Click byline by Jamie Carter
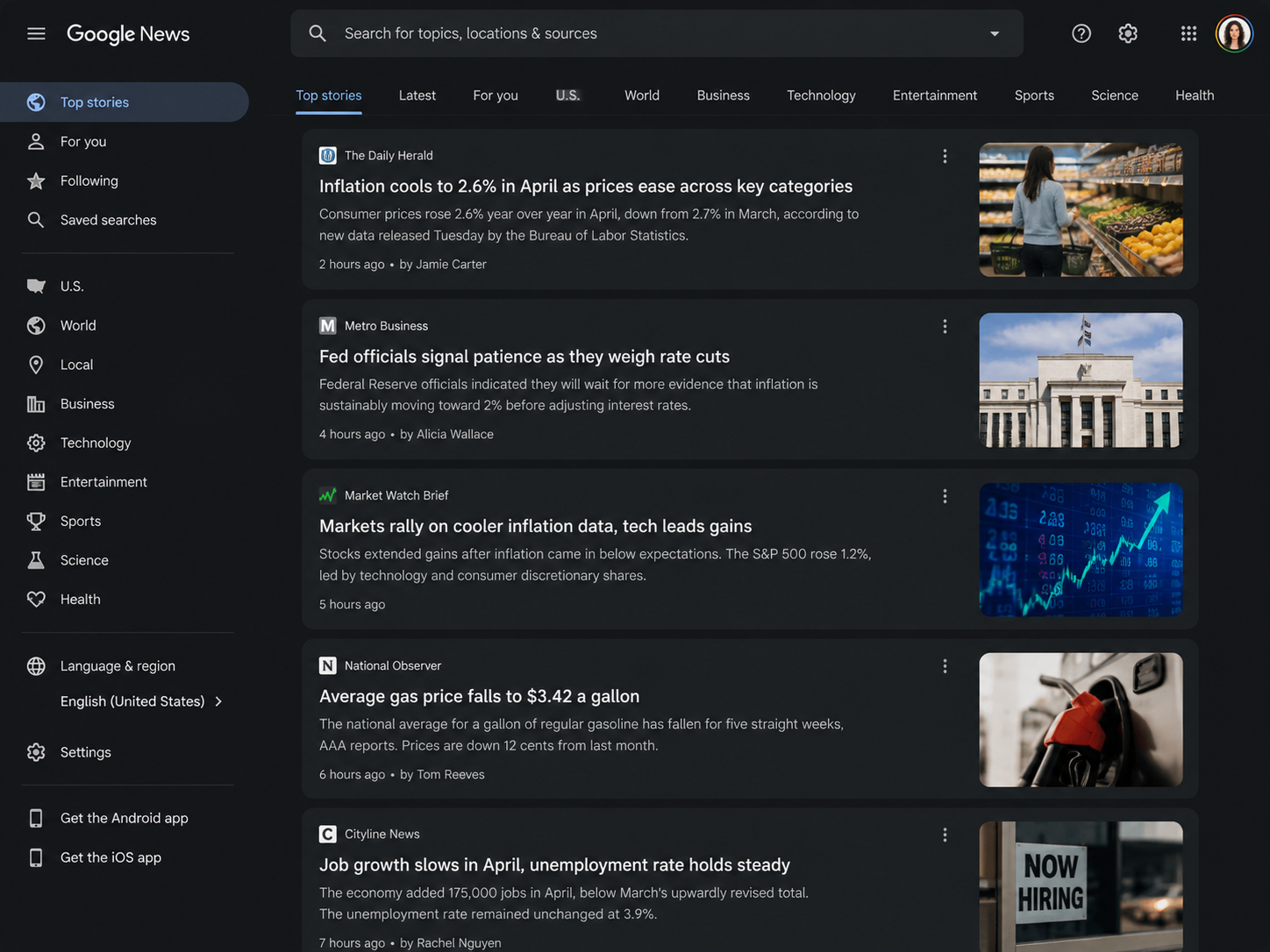This screenshot has width=1270, height=952. click(443, 265)
